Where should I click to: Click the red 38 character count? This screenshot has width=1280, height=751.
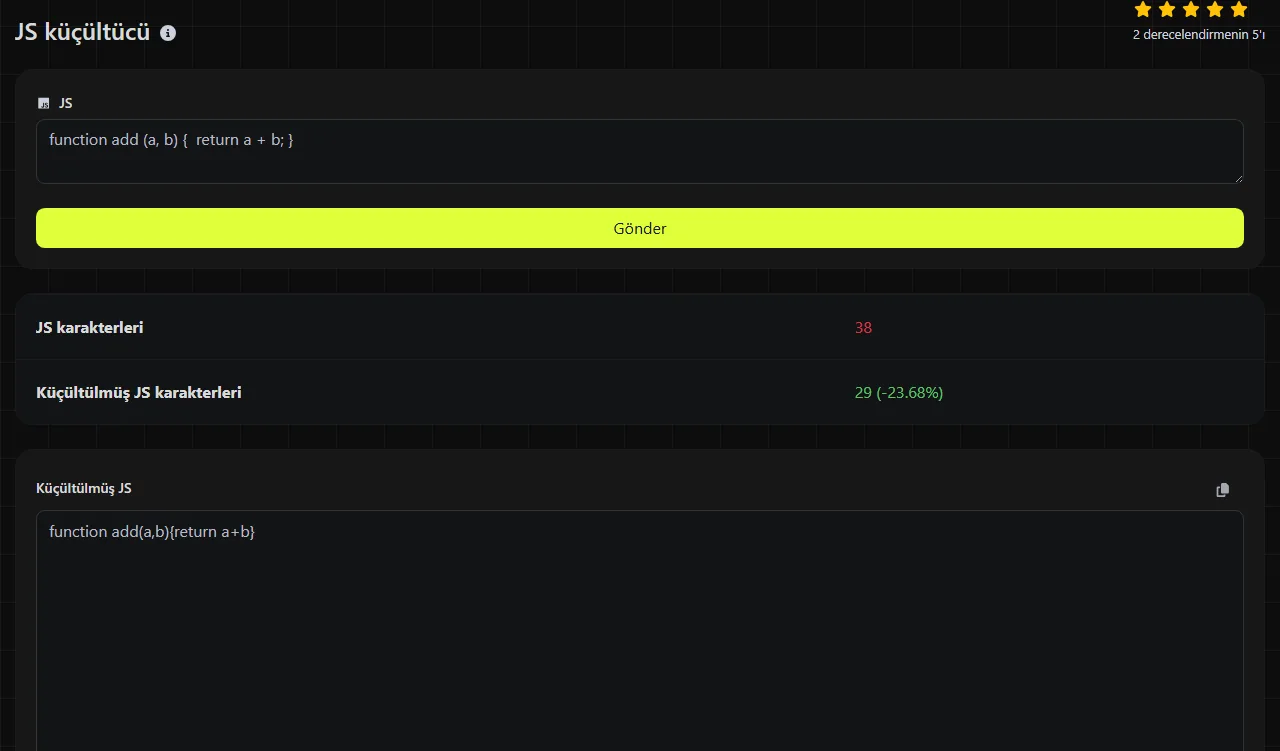pyautogui.click(x=863, y=327)
